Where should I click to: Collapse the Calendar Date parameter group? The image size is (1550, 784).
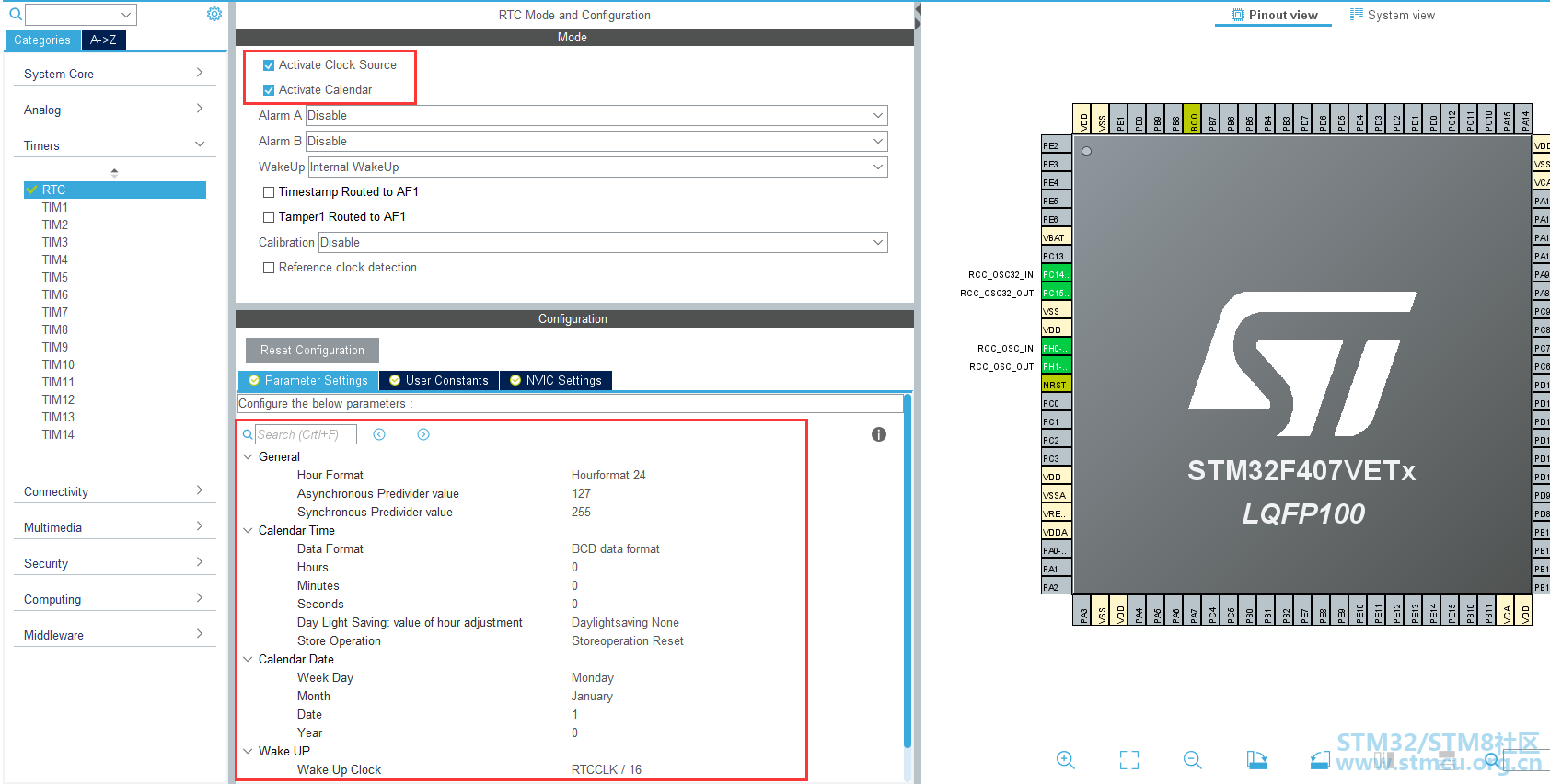tap(248, 659)
